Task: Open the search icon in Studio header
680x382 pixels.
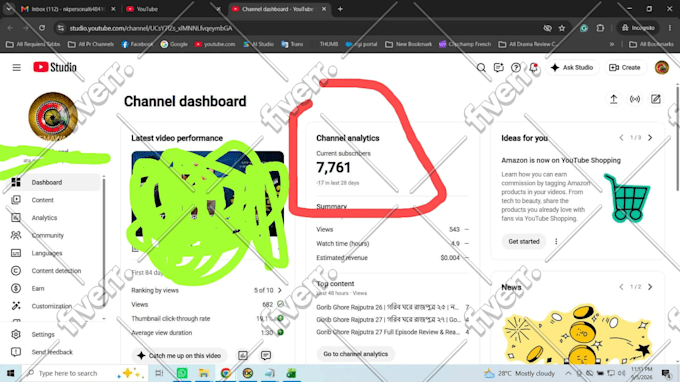Action: 481,68
